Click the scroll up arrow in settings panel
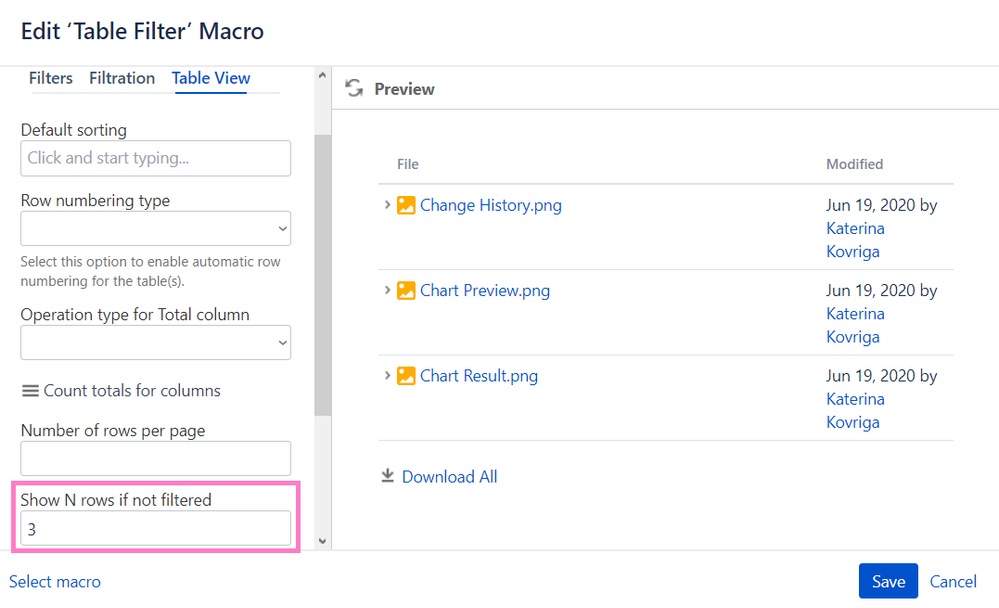Screen dimensions: 999x608 322,75
